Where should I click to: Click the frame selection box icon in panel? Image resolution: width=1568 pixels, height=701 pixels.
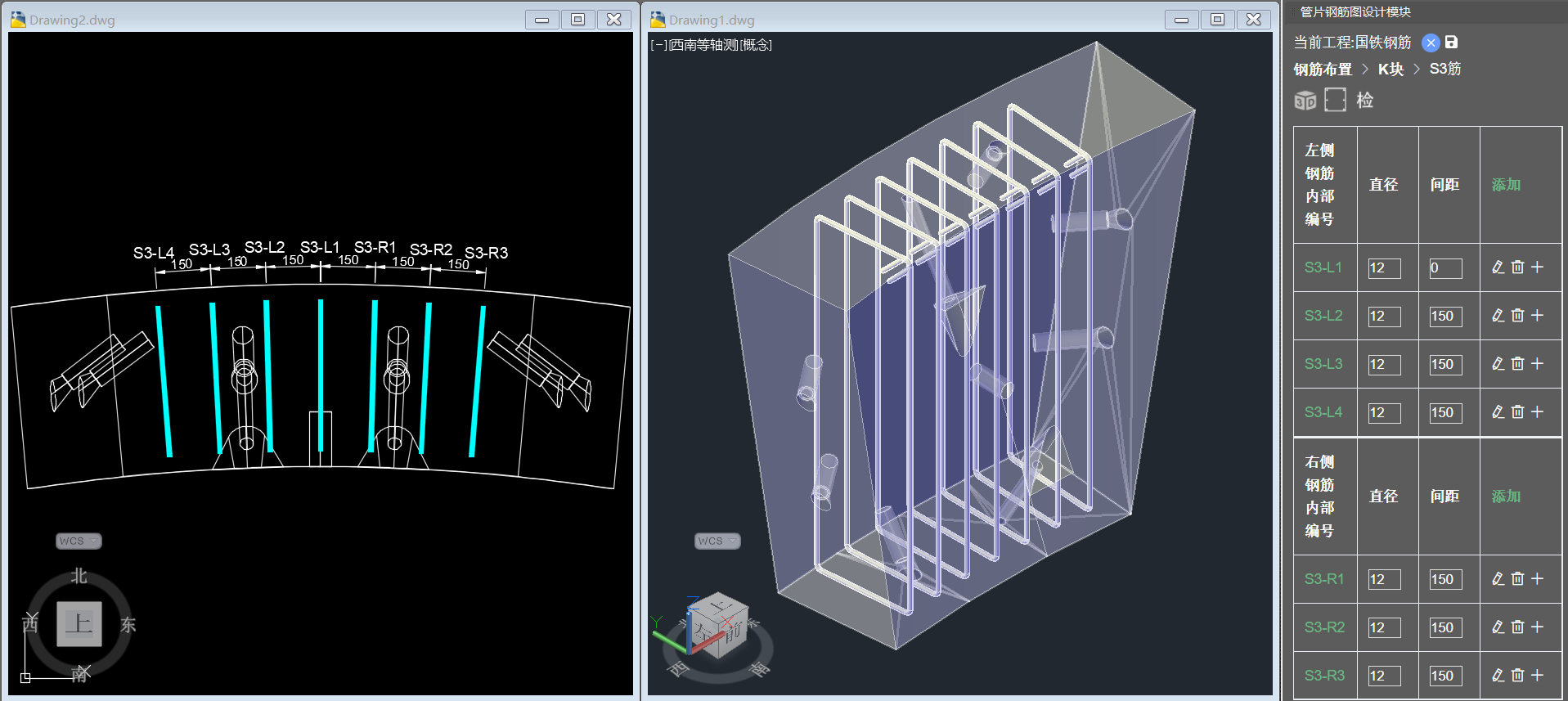point(1335,100)
